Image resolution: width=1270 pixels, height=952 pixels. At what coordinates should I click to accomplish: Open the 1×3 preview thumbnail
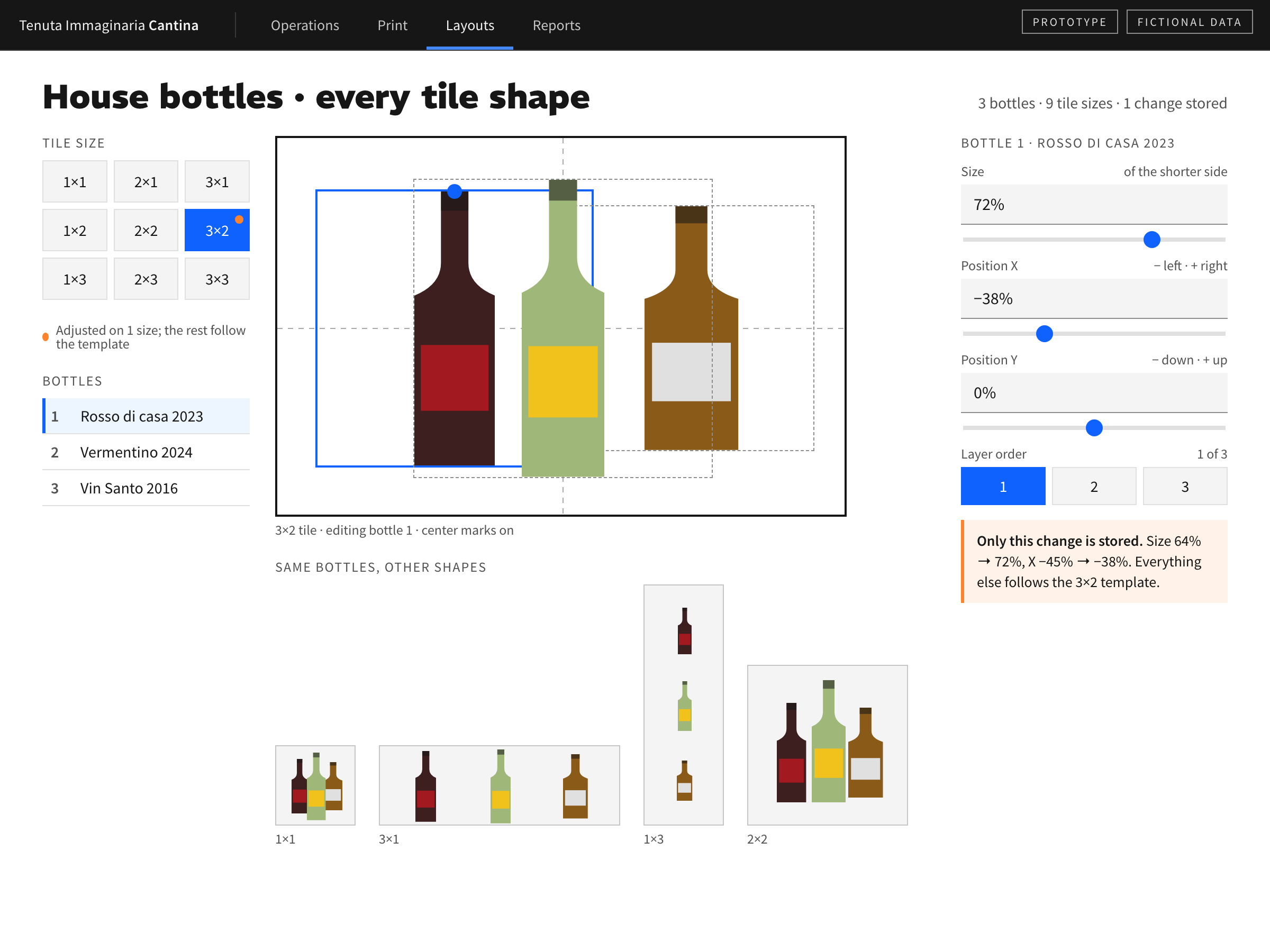683,704
